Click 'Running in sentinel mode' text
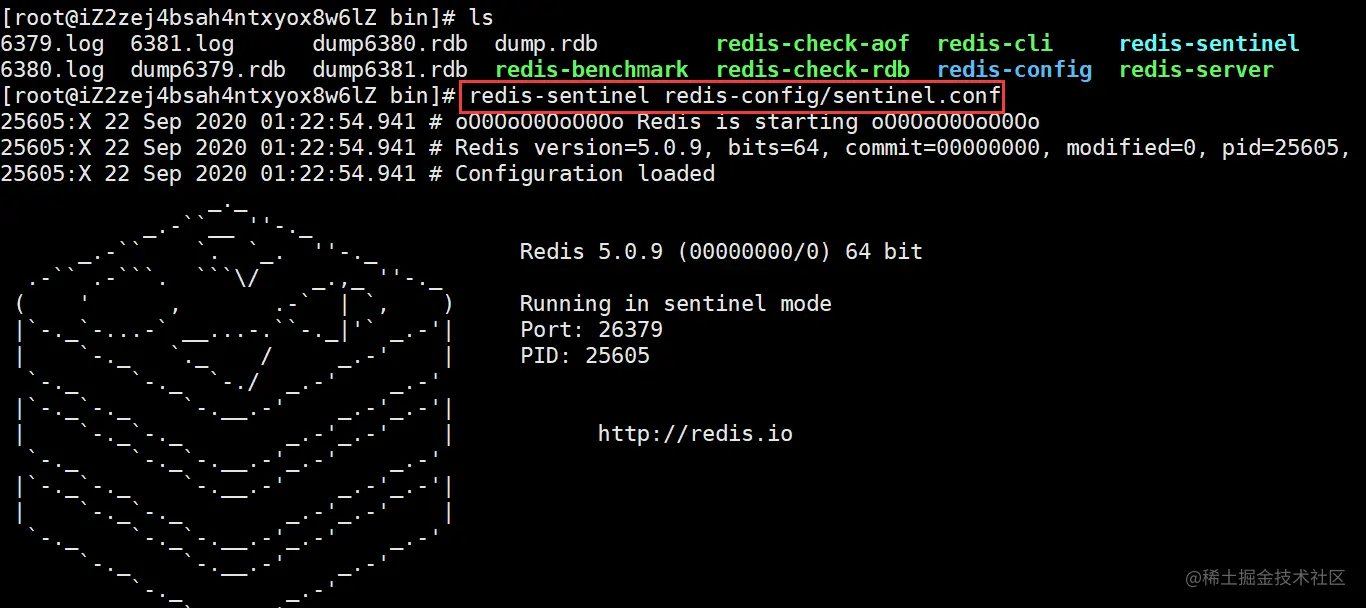Image resolution: width=1366 pixels, height=608 pixels. coord(676,304)
